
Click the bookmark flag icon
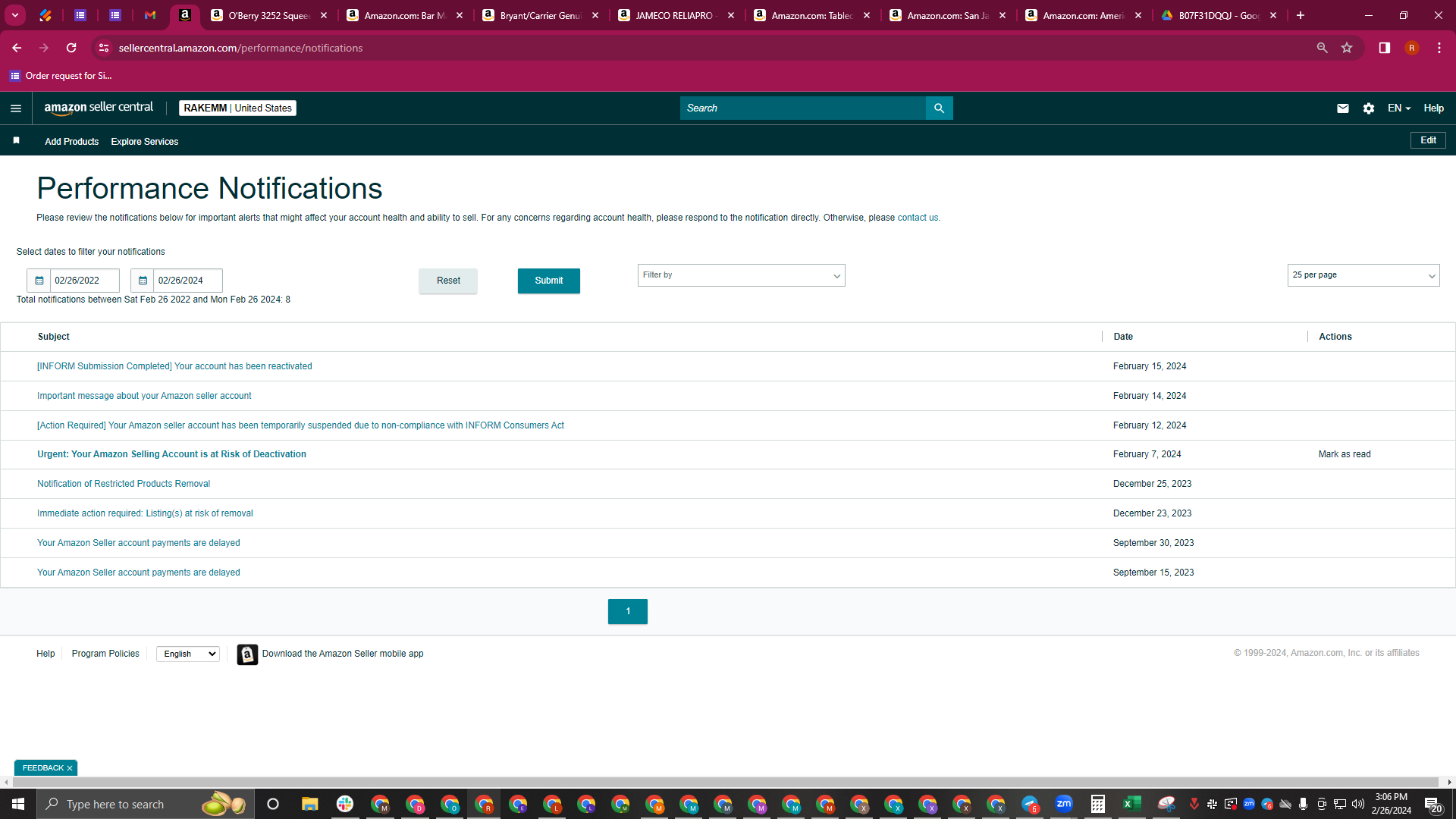point(17,141)
